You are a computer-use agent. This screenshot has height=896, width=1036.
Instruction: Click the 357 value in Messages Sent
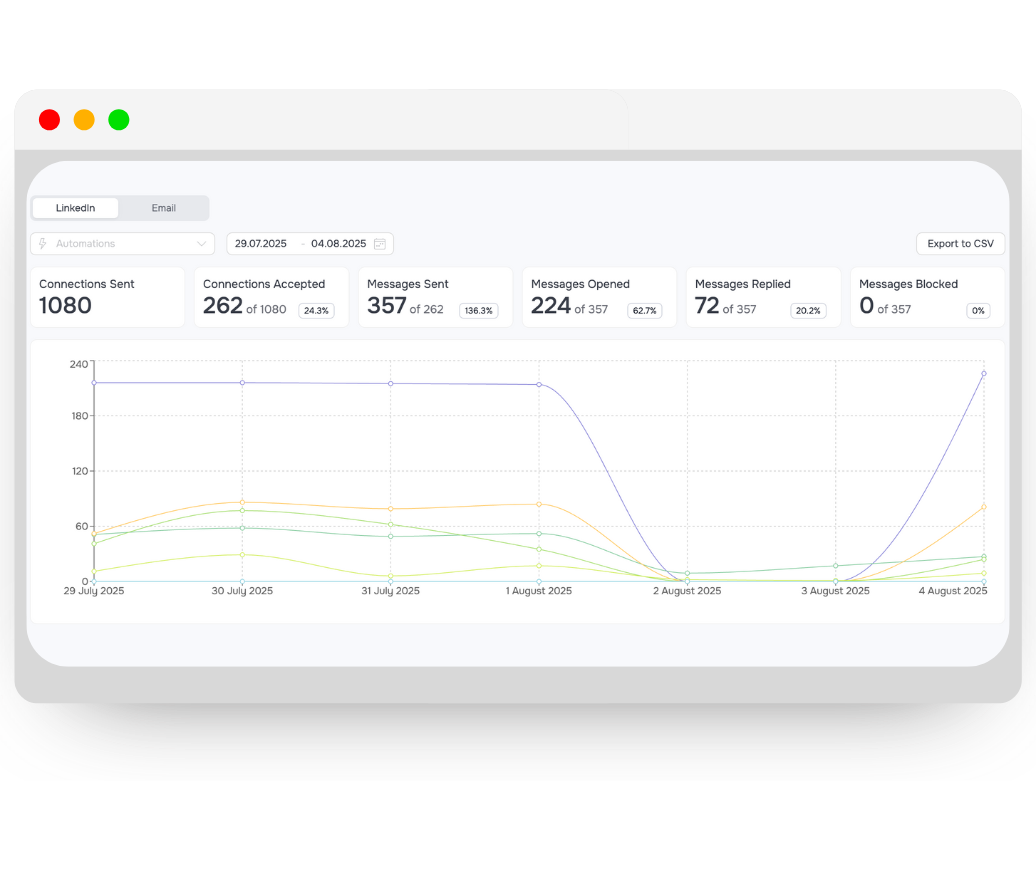[387, 305]
